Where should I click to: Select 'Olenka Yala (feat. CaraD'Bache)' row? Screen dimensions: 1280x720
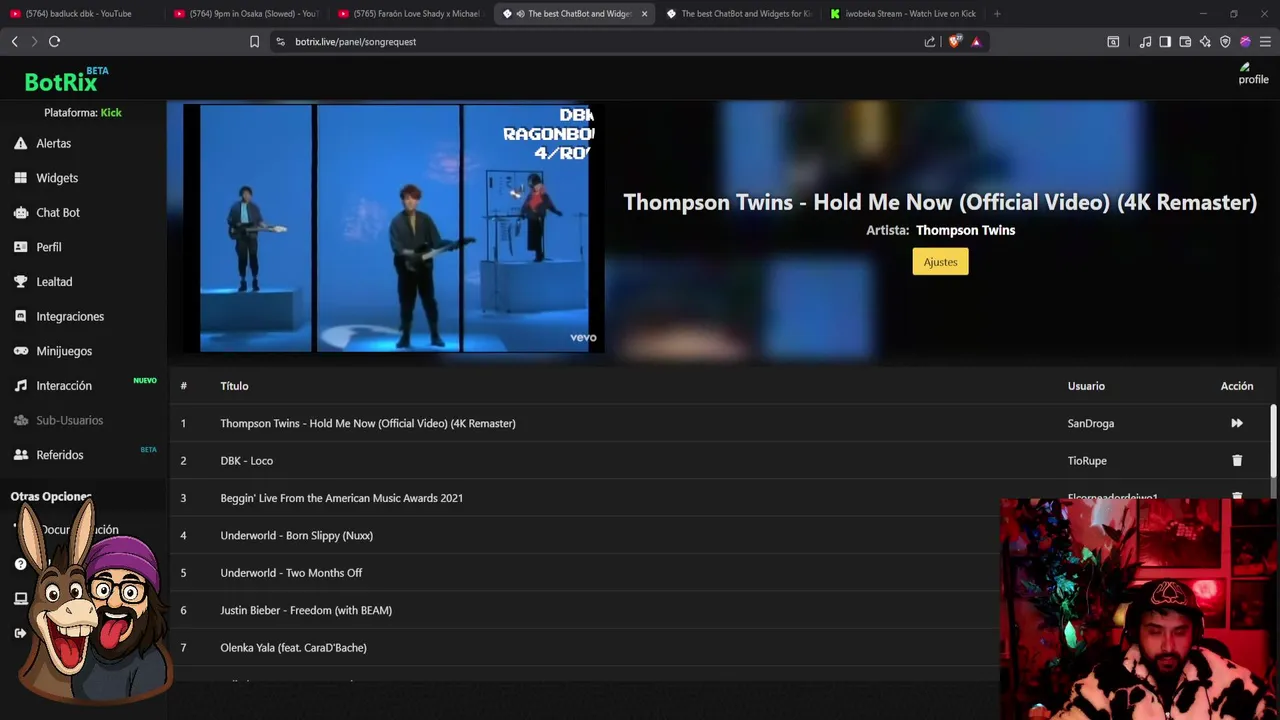point(294,648)
